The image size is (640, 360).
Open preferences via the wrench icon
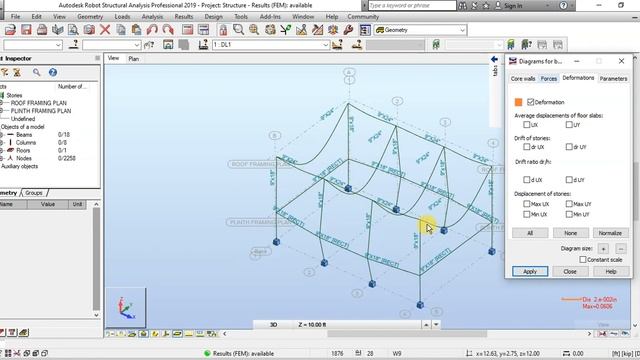coord(348,30)
